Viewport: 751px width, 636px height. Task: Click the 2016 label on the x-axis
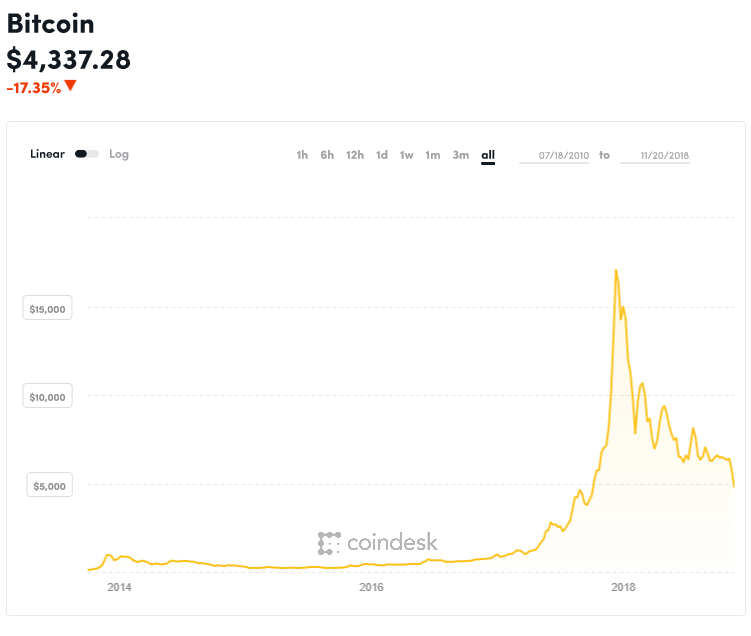click(x=371, y=587)
